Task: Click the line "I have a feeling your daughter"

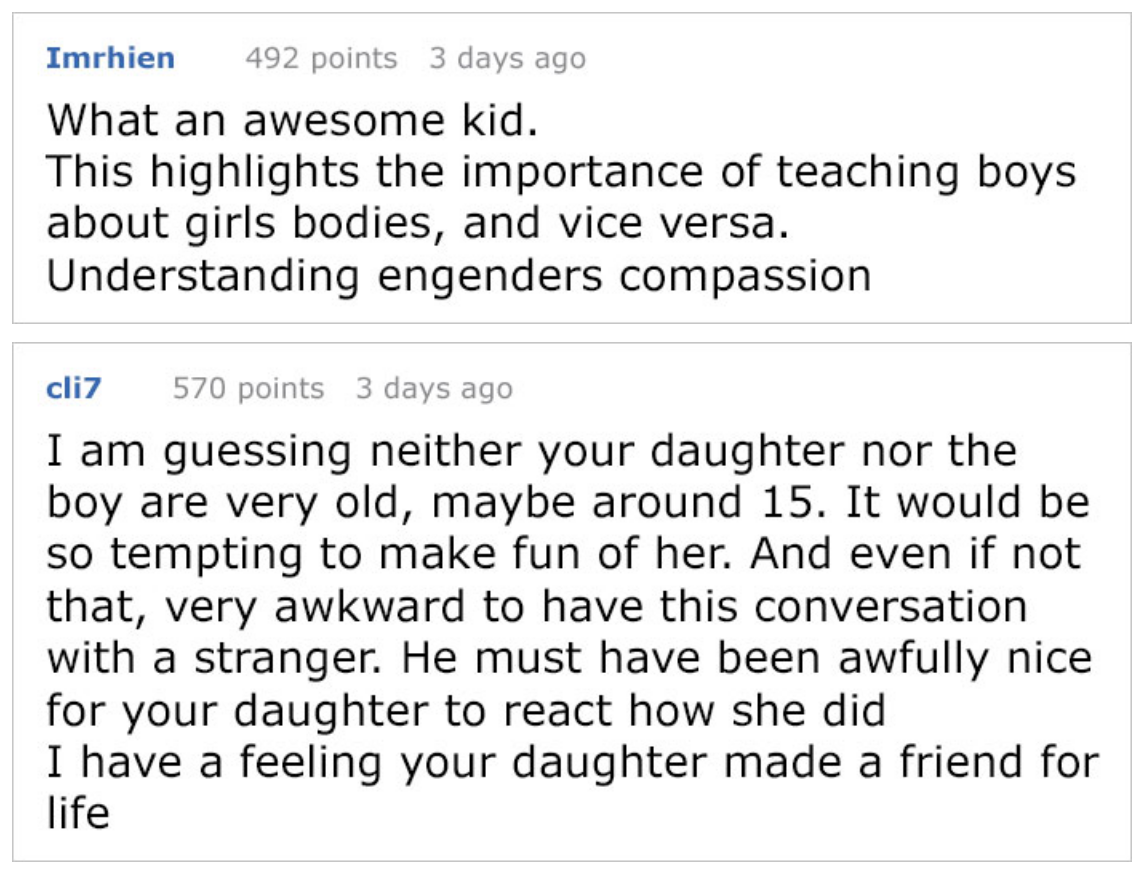Action: pos(572,763)
